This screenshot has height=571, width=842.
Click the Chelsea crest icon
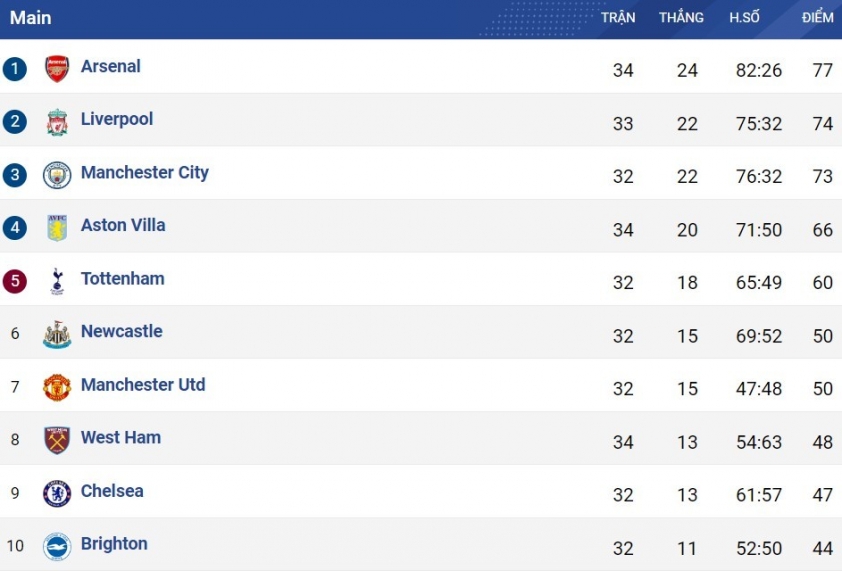(x=57, y=493)
